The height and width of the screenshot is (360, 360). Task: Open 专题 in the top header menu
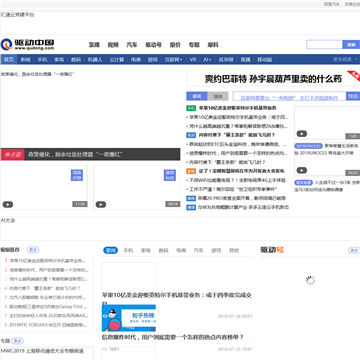pos(194,45)
